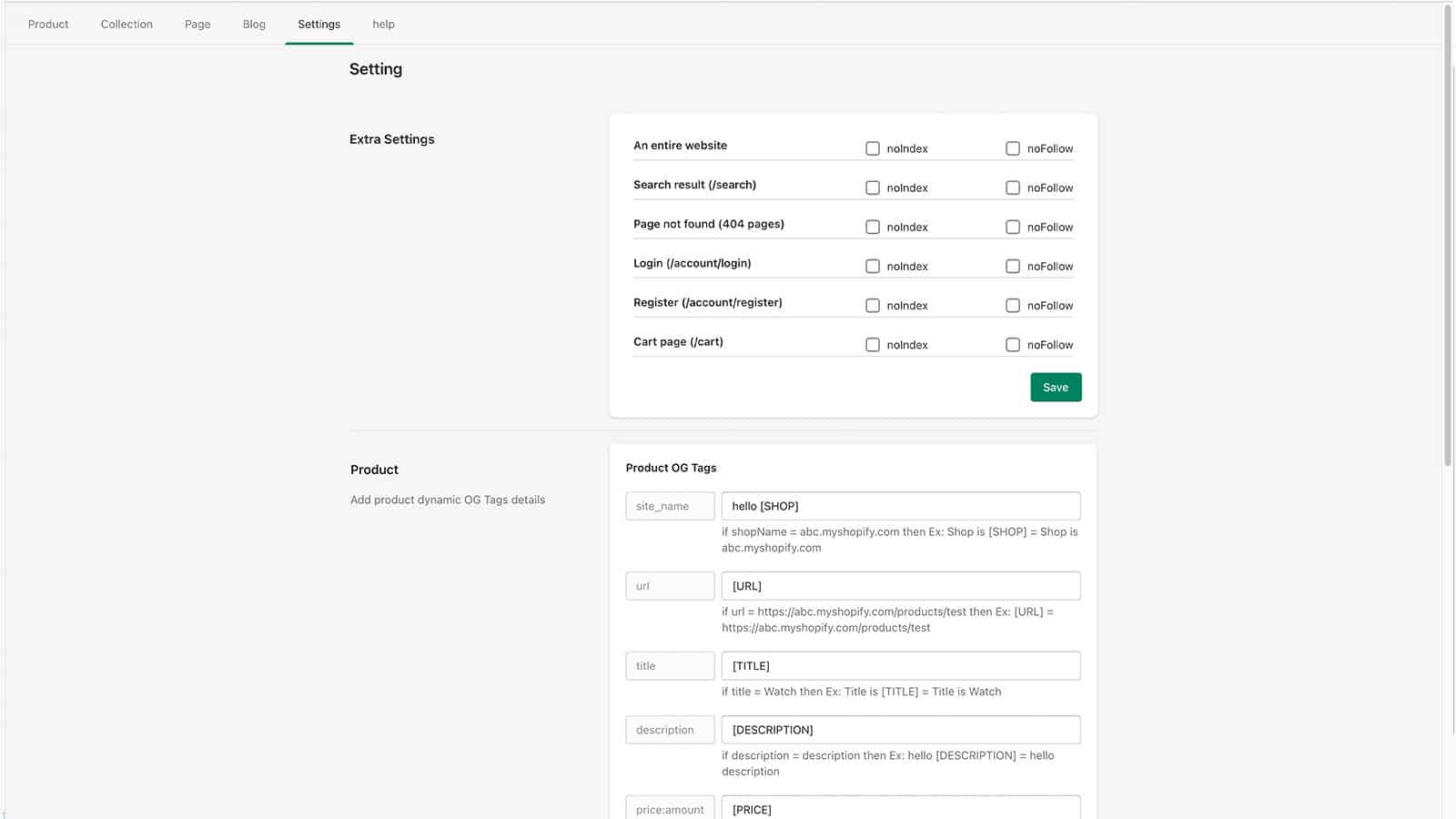Open the help tab
The height and width of the screenshot is (819, 1456).
click(383, 24)
